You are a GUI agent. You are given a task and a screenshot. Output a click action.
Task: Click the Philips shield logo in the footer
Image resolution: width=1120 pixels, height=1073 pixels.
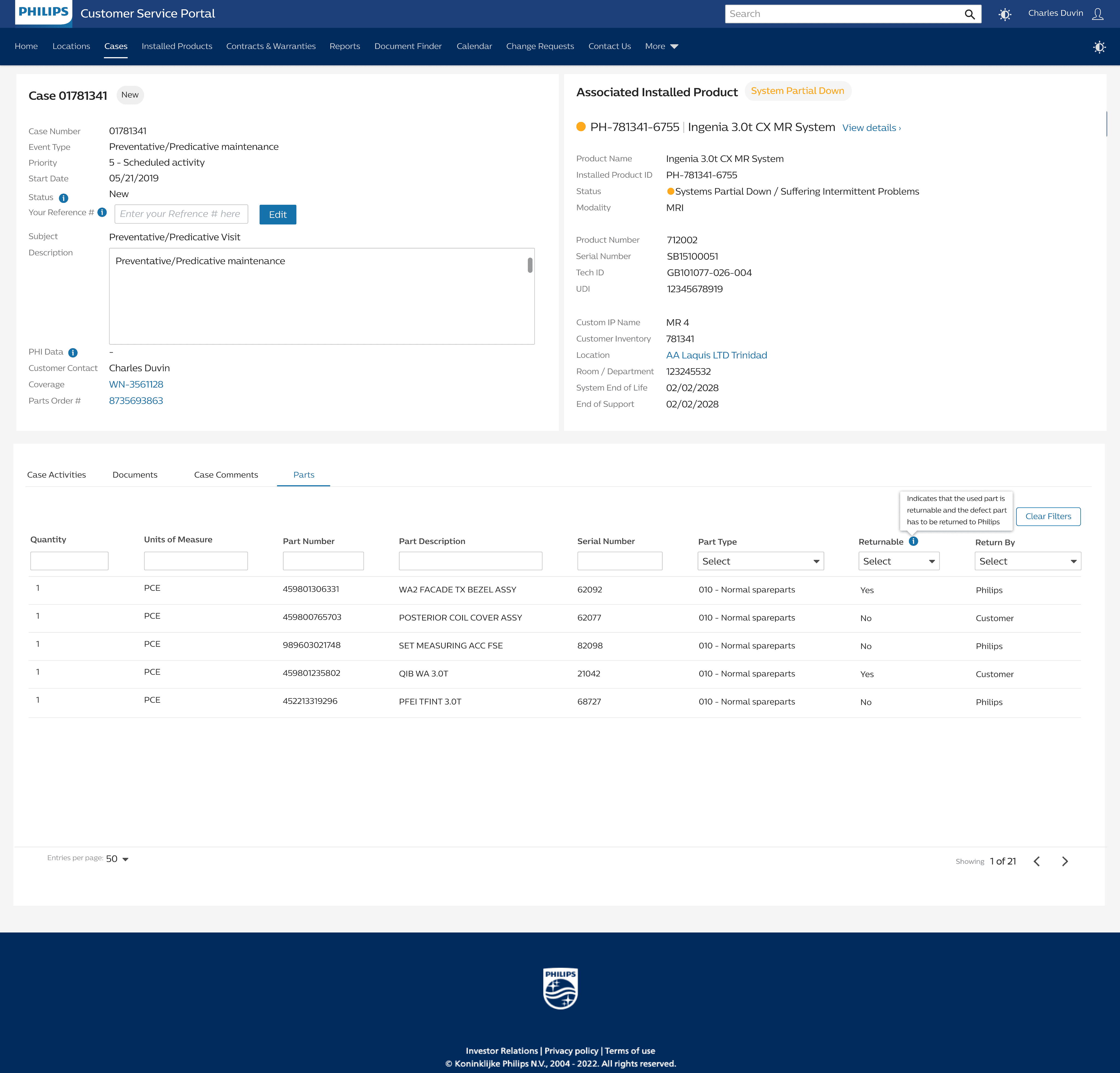click(x=560, y=988)
